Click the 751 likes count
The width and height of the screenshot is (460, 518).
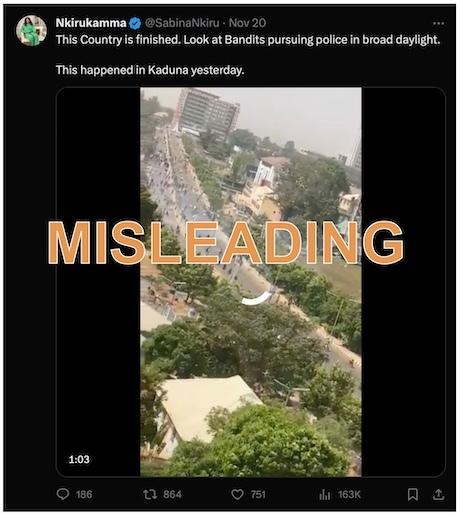coord(258,494)
